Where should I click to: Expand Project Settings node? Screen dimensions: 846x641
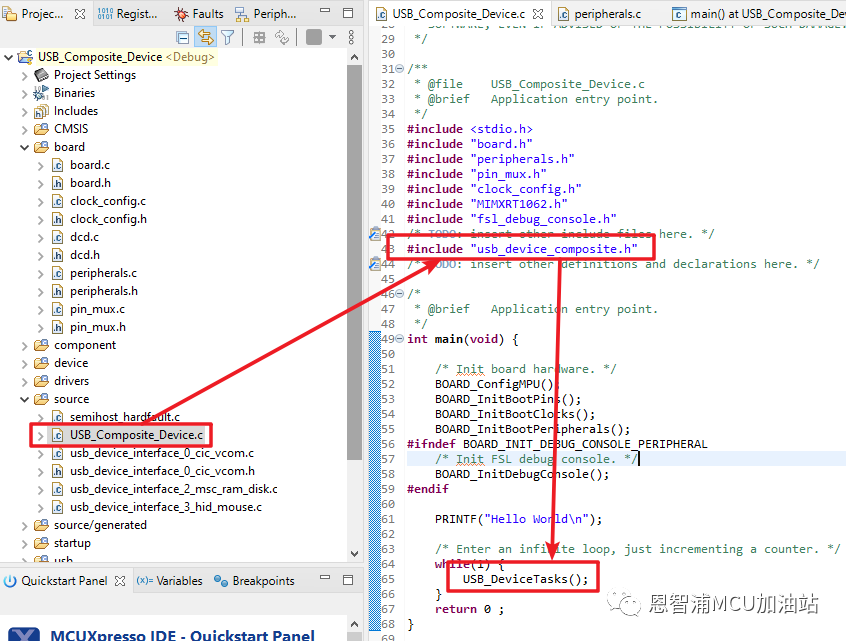[24, 76]
